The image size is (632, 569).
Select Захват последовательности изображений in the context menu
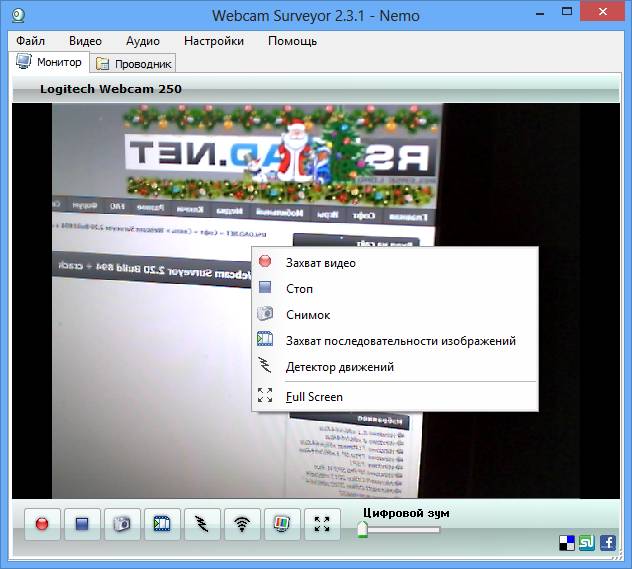pos(395,341)
